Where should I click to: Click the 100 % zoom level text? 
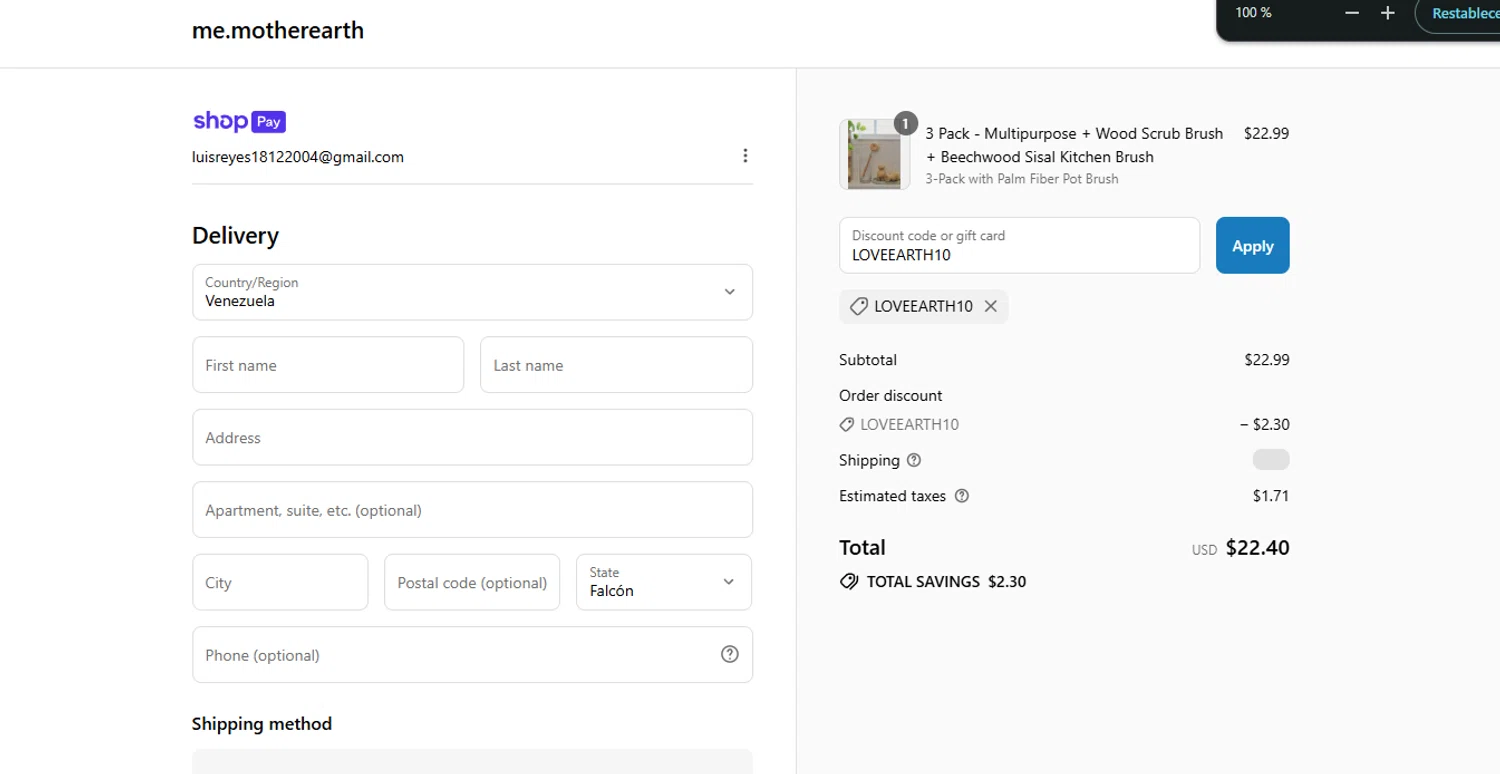(1253, 13)
